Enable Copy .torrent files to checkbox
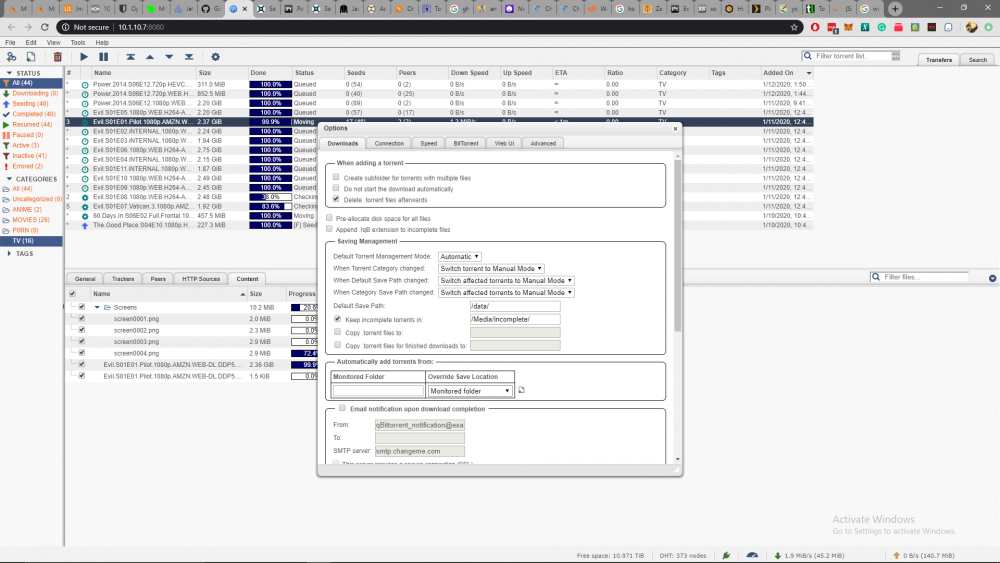 pos(337,332)
